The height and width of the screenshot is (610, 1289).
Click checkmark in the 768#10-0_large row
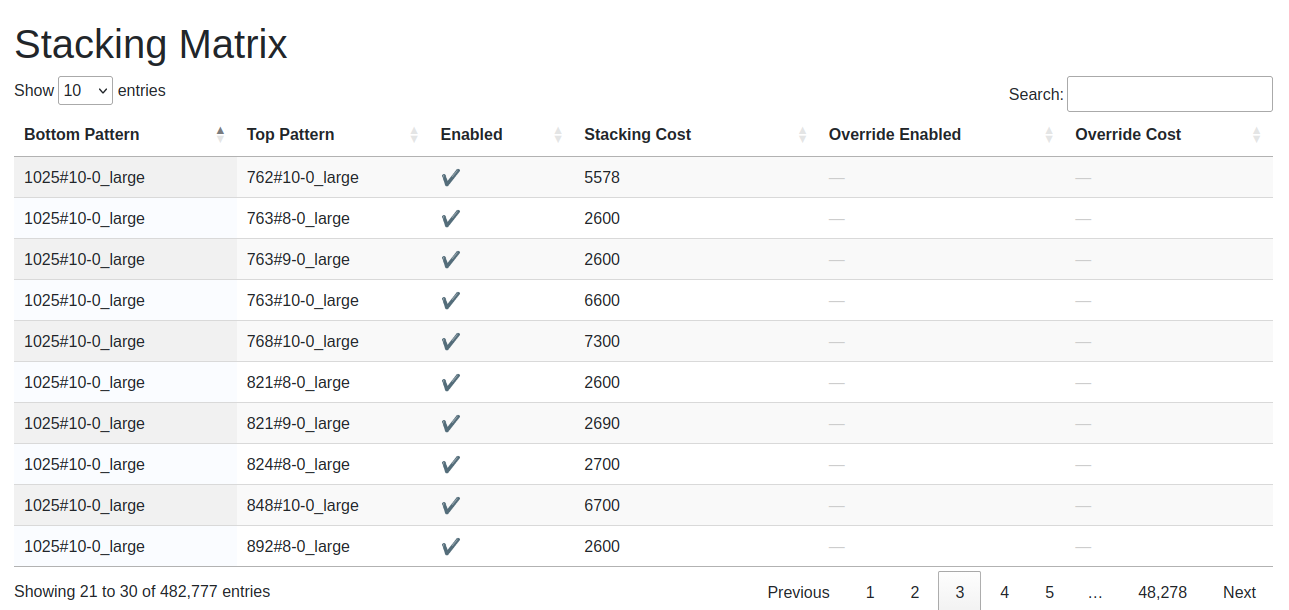451,341
